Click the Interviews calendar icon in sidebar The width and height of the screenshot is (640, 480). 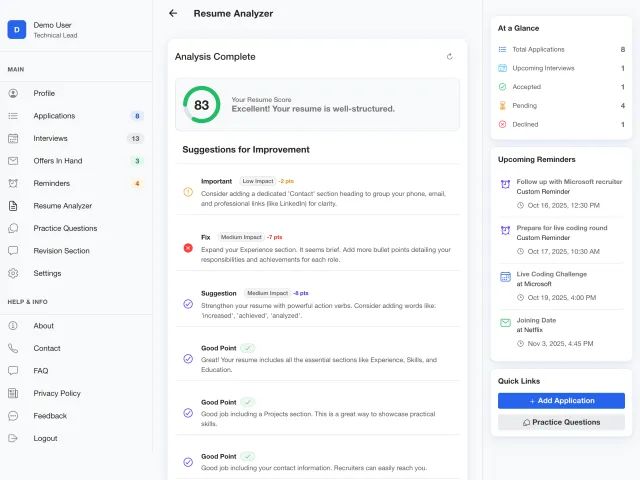[13, 138]
